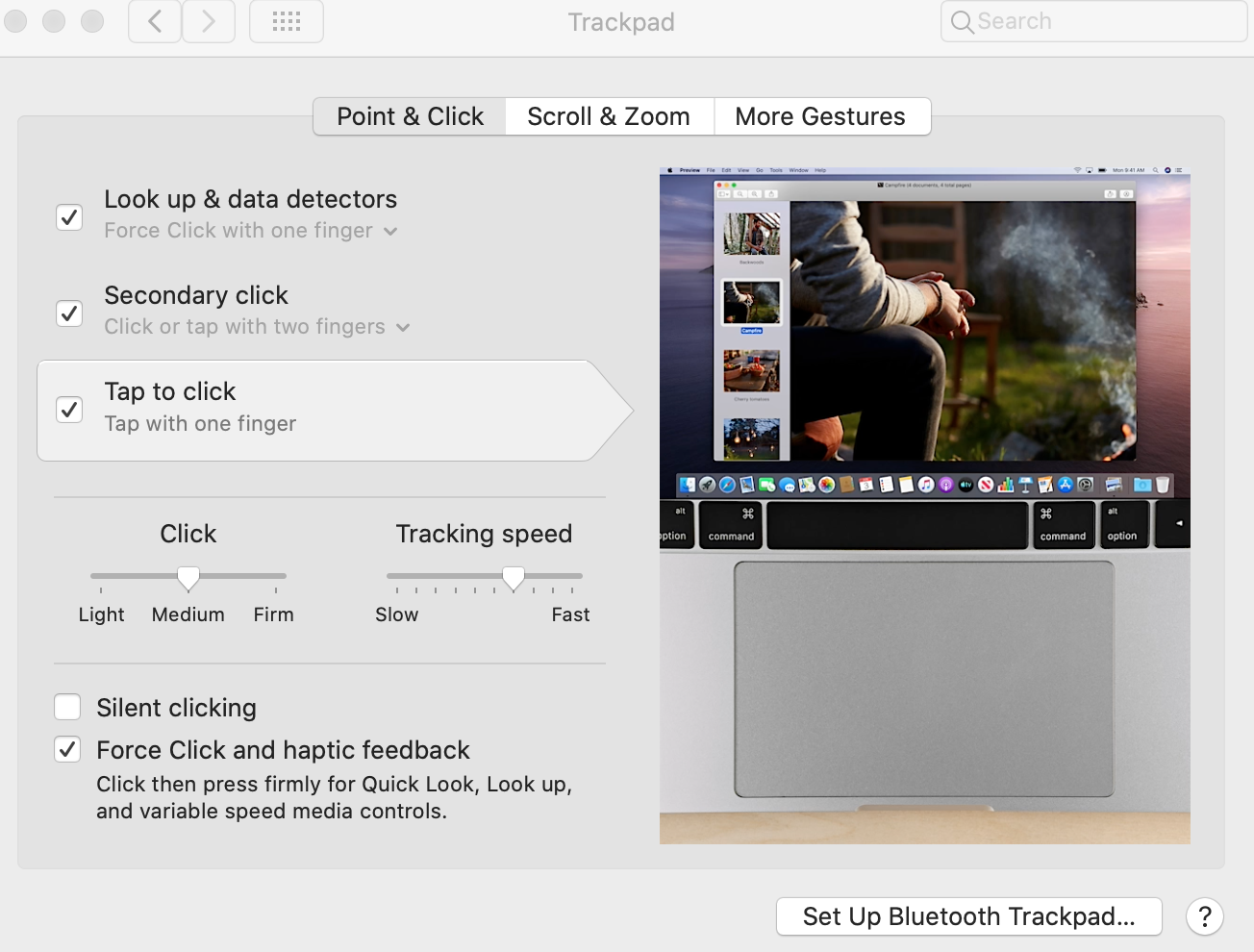Go back using the left chevron button
The width and height of the screenshot is (1254, 952).
pos(155,21)
